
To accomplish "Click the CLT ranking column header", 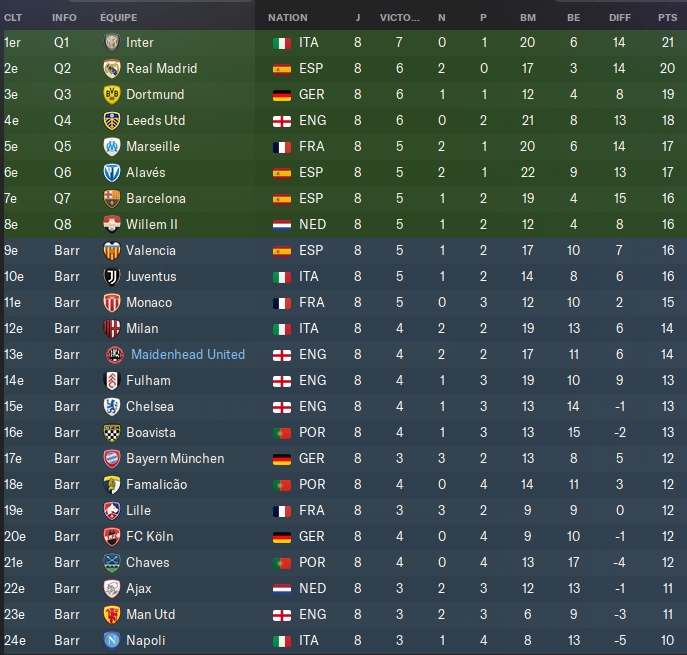I will click(13, 18).
